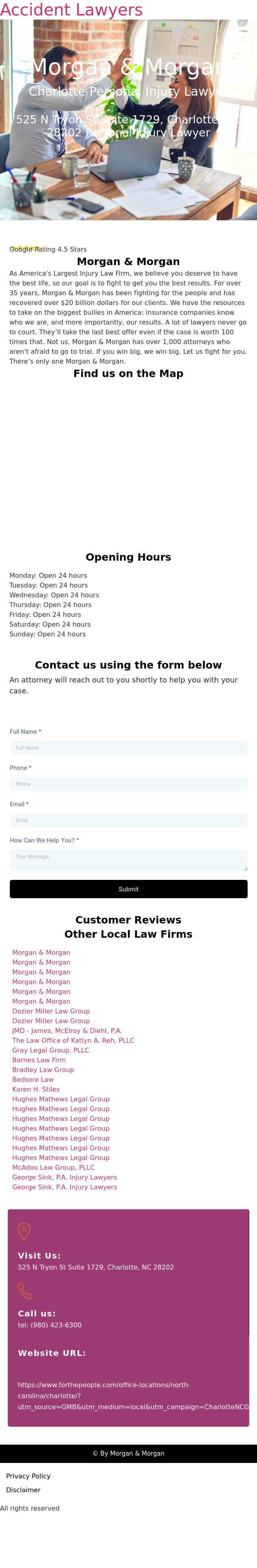The height and width of the screenshot is (1568, 257).
Task: Click into the Phone input field
Action: pos(128,784)
